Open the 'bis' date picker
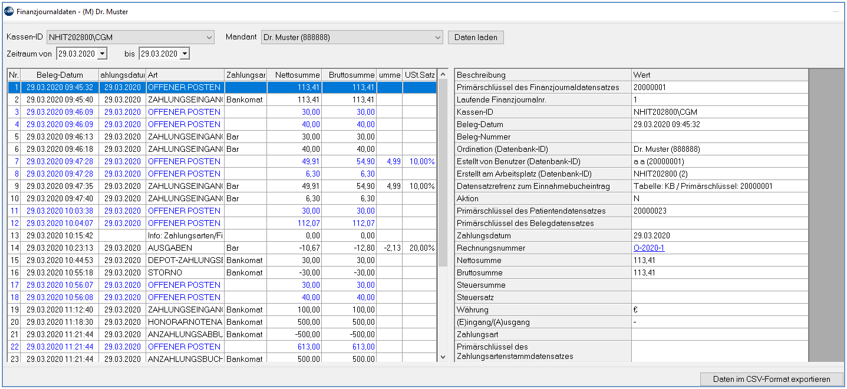 point(185,53)
